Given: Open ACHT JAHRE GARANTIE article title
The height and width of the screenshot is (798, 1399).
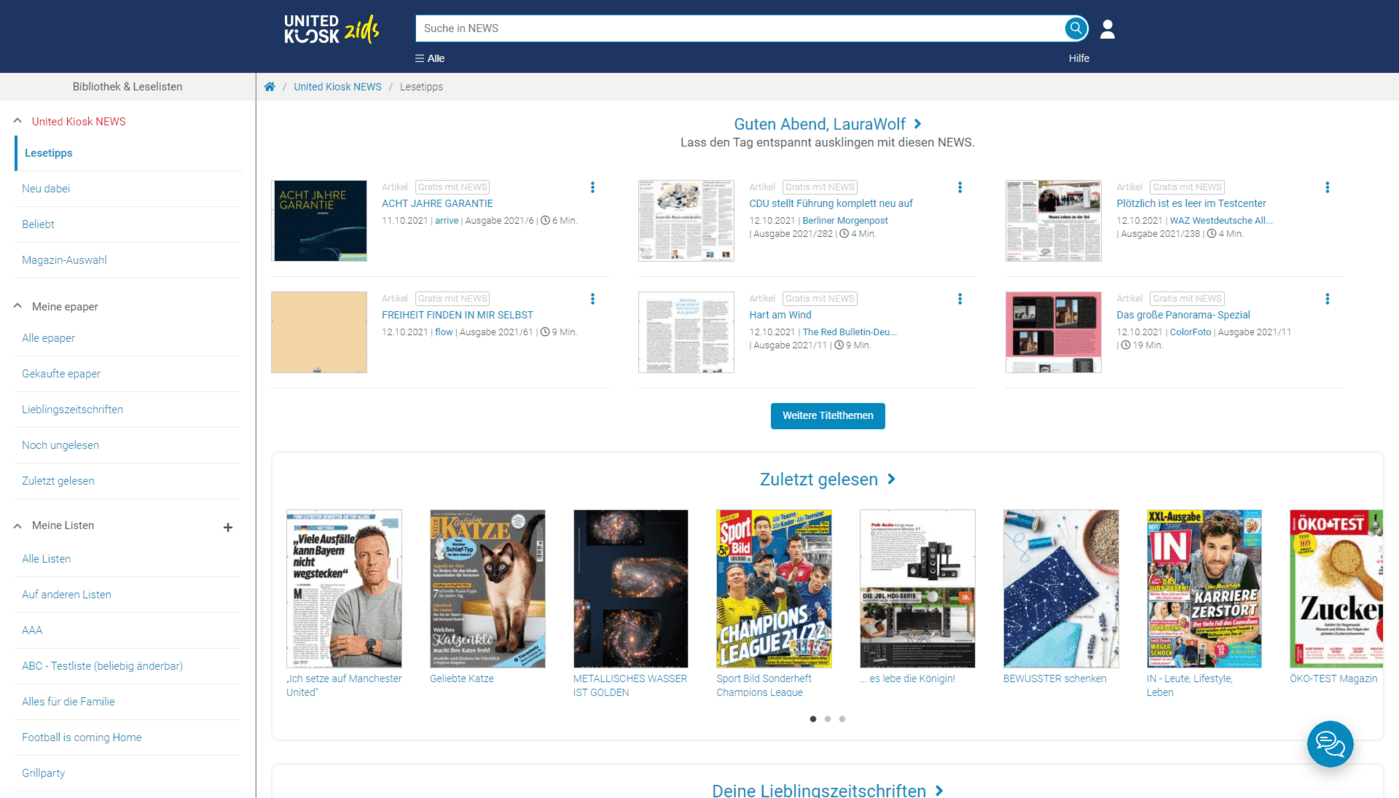Looking at the screenshot, I should 437,203.
